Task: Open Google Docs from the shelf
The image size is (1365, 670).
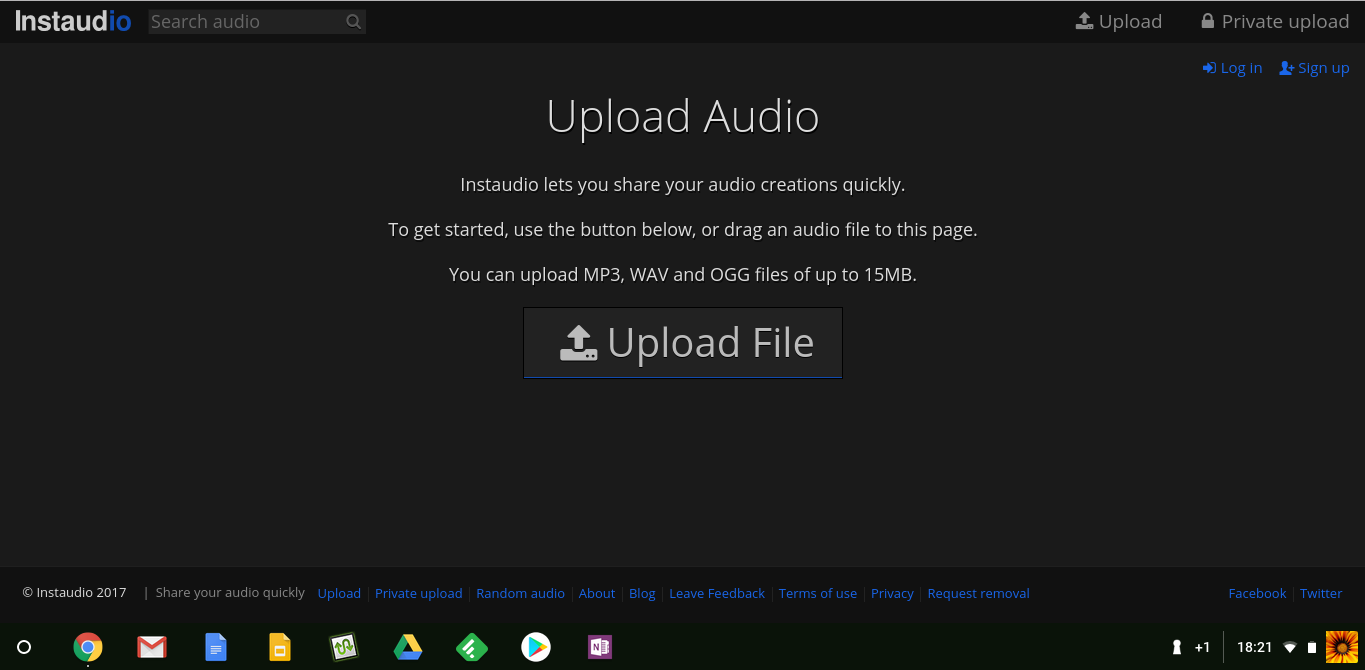Action: click(x=216, y=647)
